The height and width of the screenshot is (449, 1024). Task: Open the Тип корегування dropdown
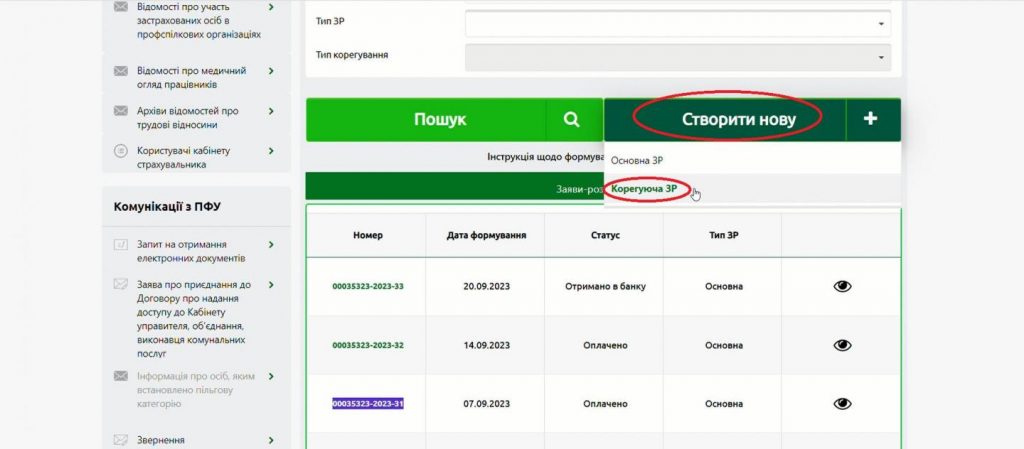click(677, 57)
